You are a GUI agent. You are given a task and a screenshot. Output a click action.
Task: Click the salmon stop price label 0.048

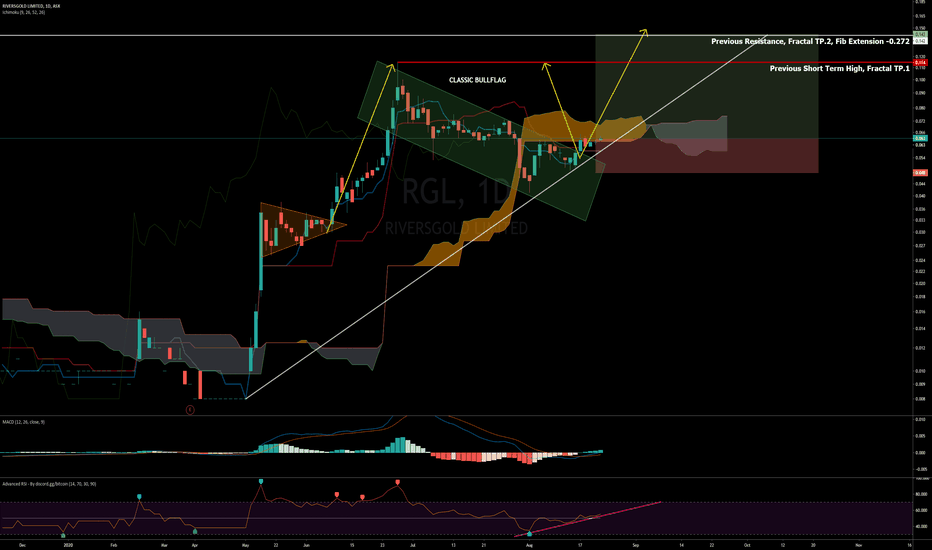(920, 173)
